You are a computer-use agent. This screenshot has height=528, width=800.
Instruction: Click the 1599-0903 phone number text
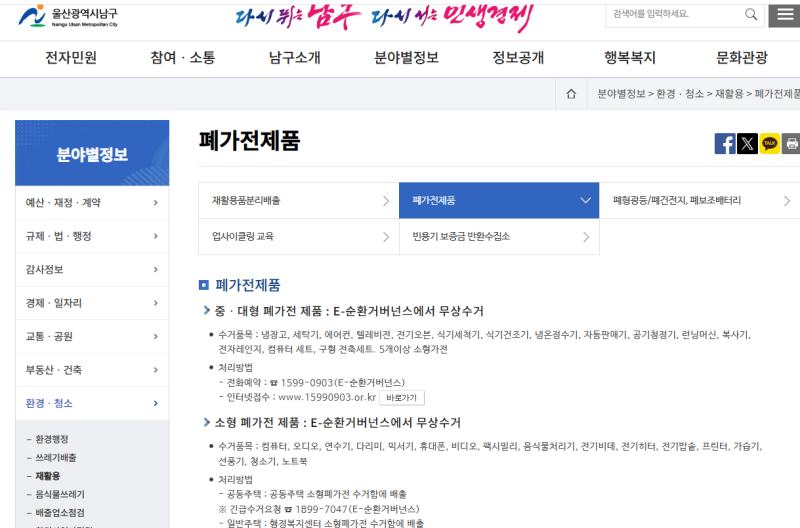click(307, 383)
